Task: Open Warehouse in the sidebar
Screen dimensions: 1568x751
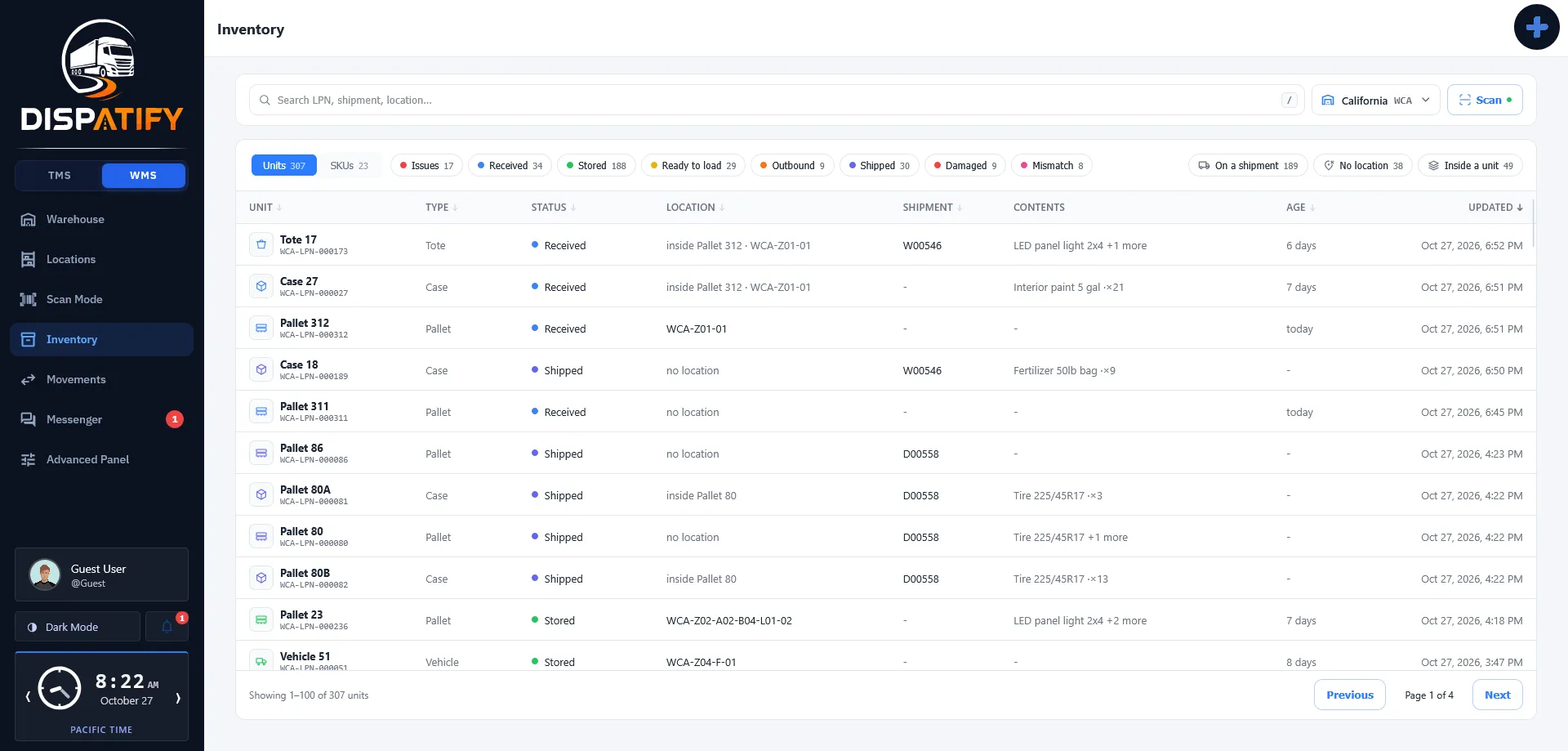Action: 101,219
